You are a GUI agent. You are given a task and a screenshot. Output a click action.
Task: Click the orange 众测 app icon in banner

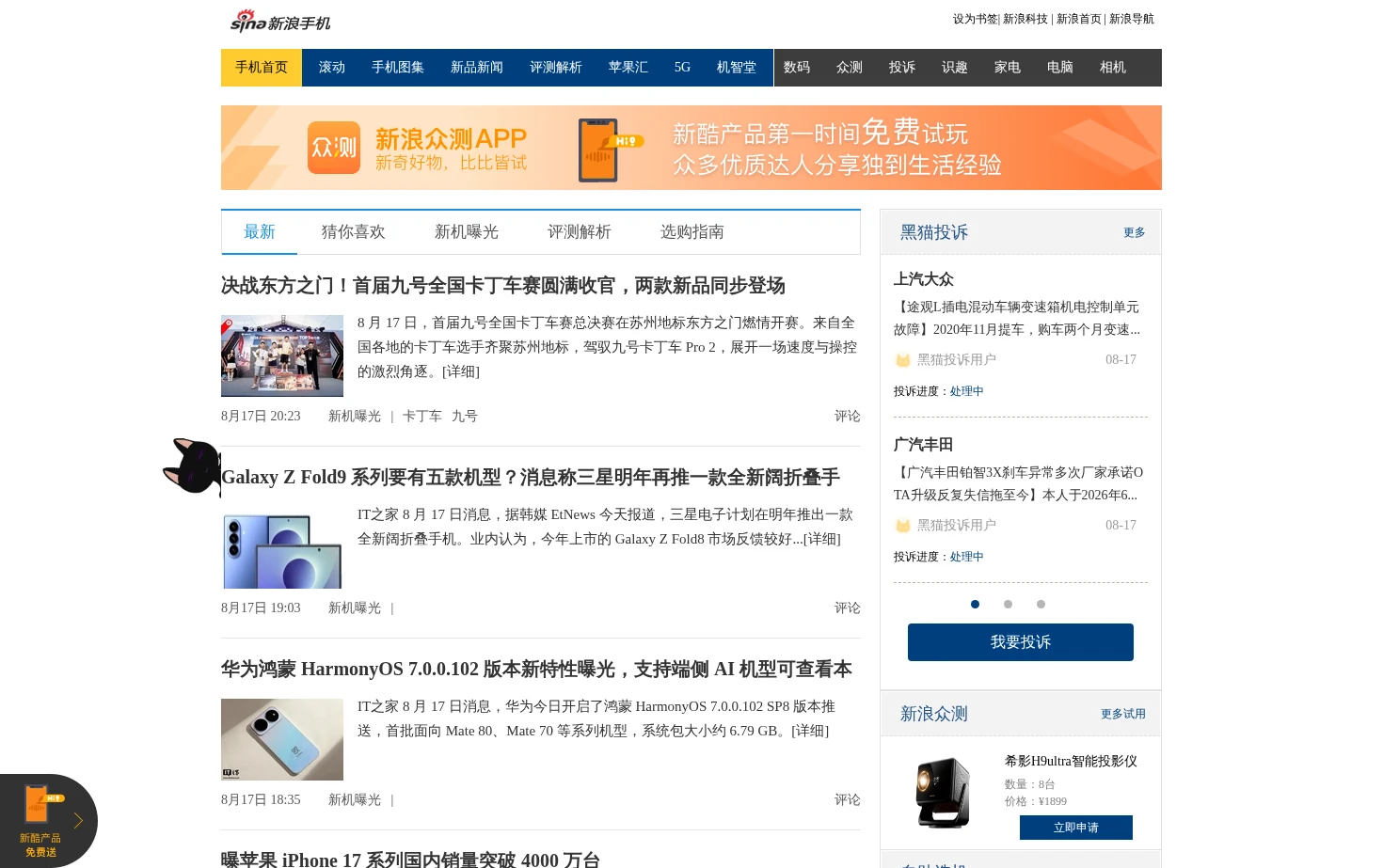334,148
